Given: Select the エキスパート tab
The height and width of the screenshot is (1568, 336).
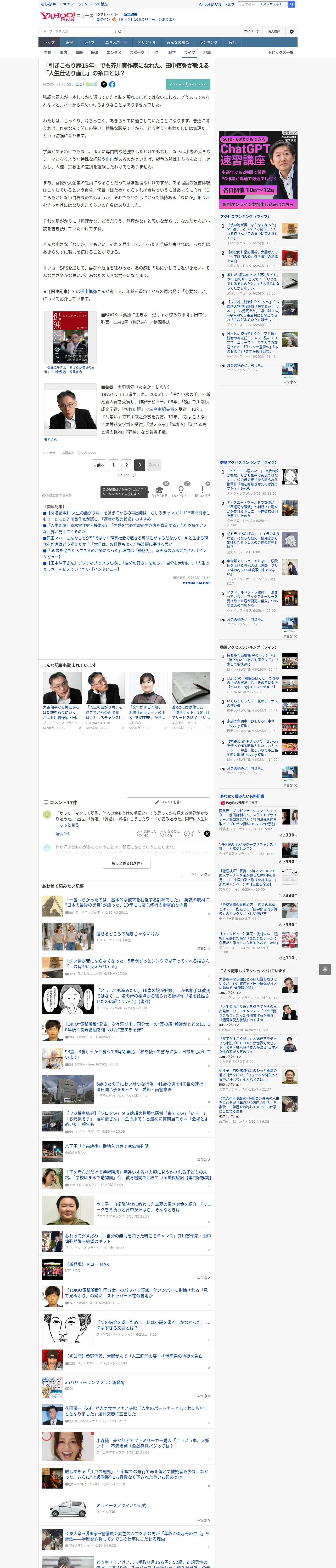Looking at the screenshot, I should click(x=116, y=43).
